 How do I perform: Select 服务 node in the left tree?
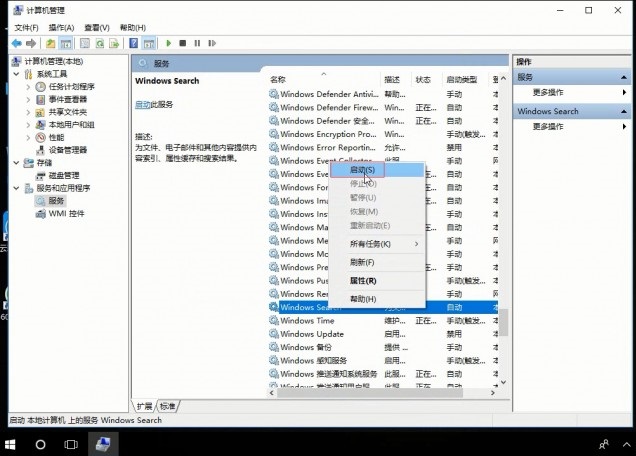56,200
